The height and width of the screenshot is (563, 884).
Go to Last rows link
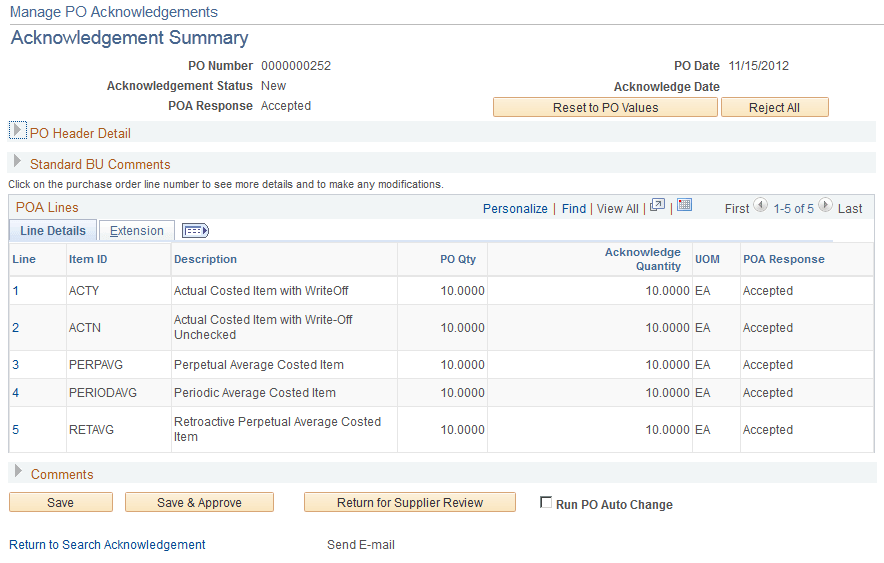(x=850, y=209)
